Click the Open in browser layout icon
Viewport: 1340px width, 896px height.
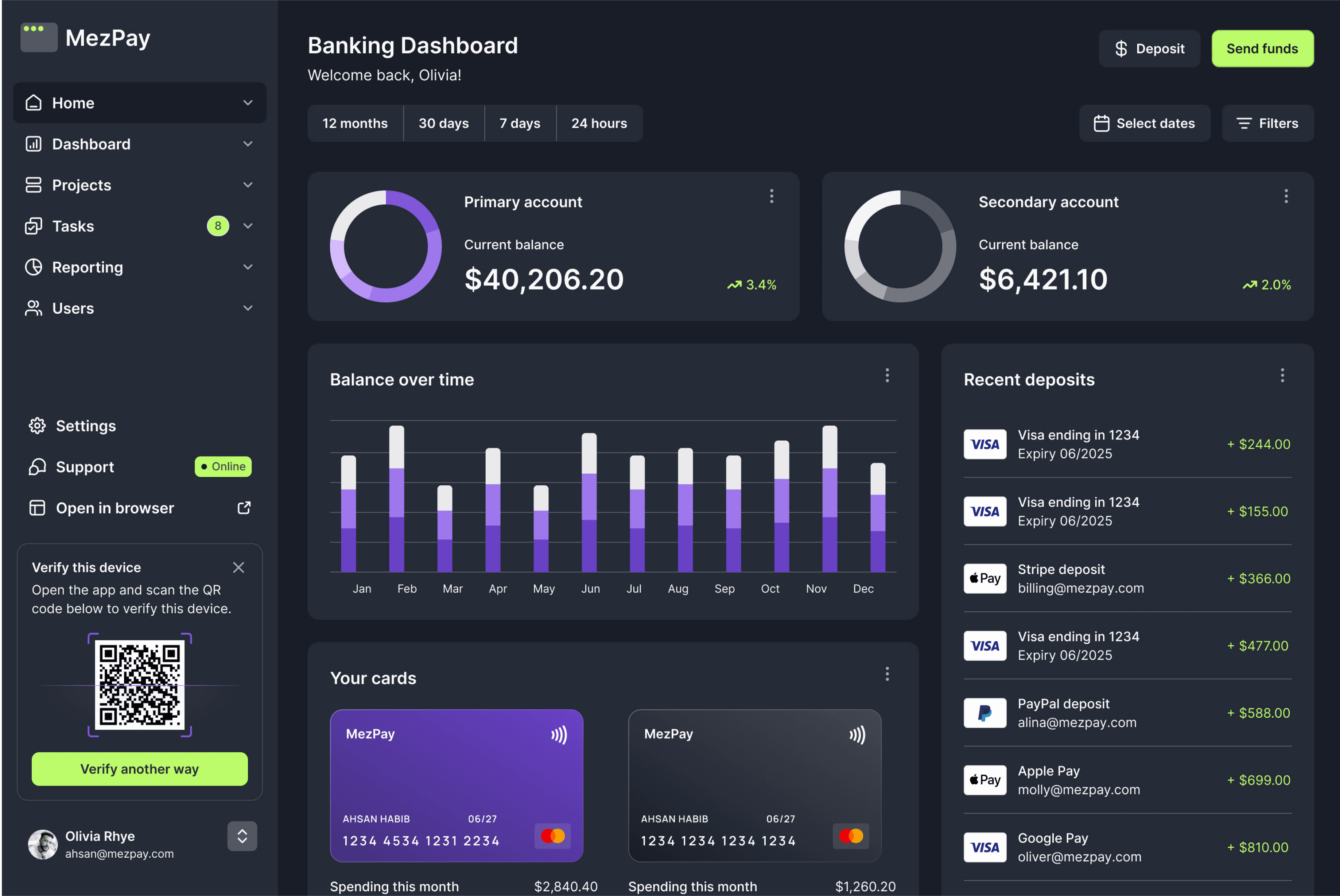coord(37,508)
